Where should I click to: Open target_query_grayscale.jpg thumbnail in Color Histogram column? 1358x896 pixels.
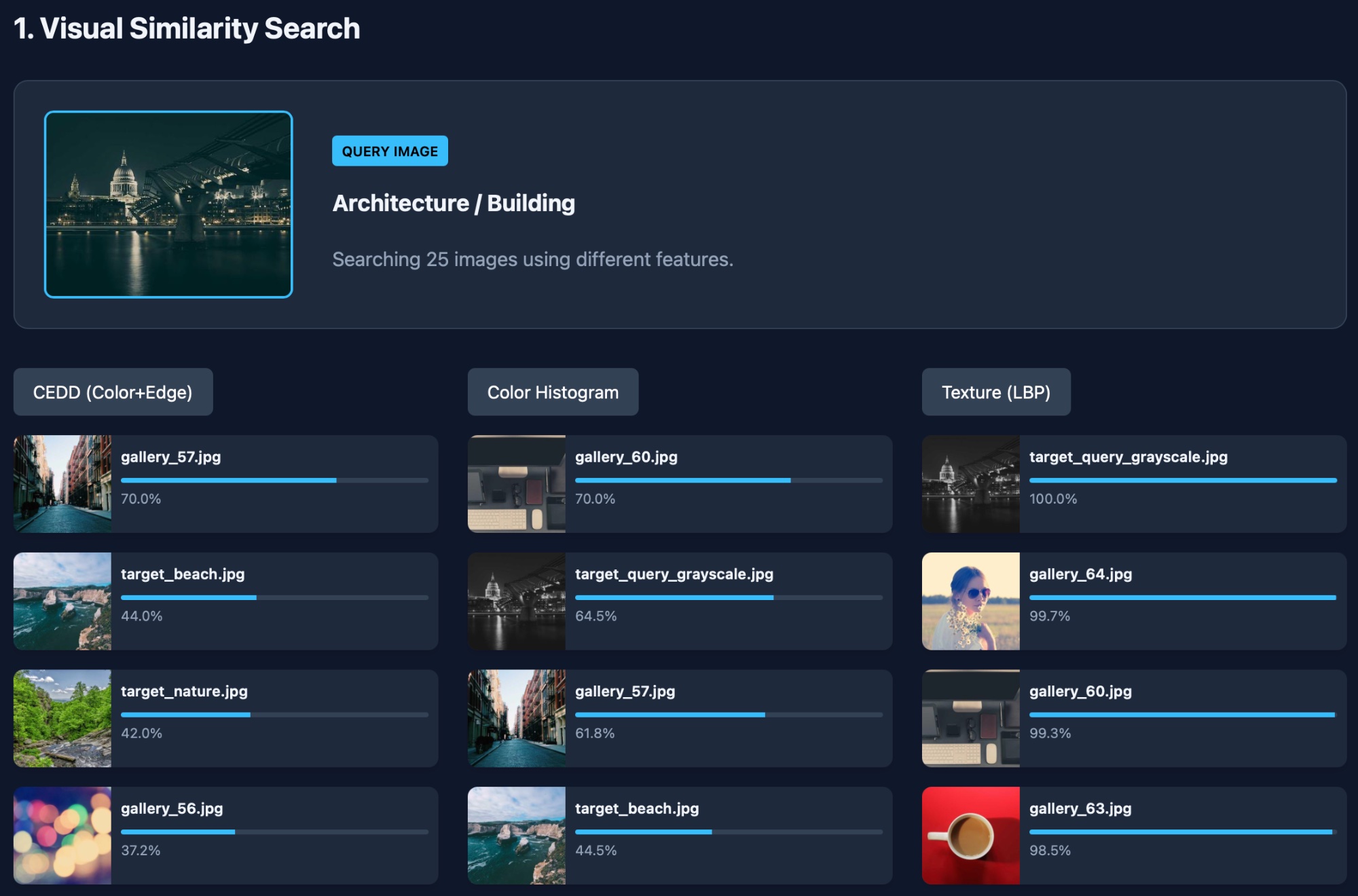pos(517,601)
